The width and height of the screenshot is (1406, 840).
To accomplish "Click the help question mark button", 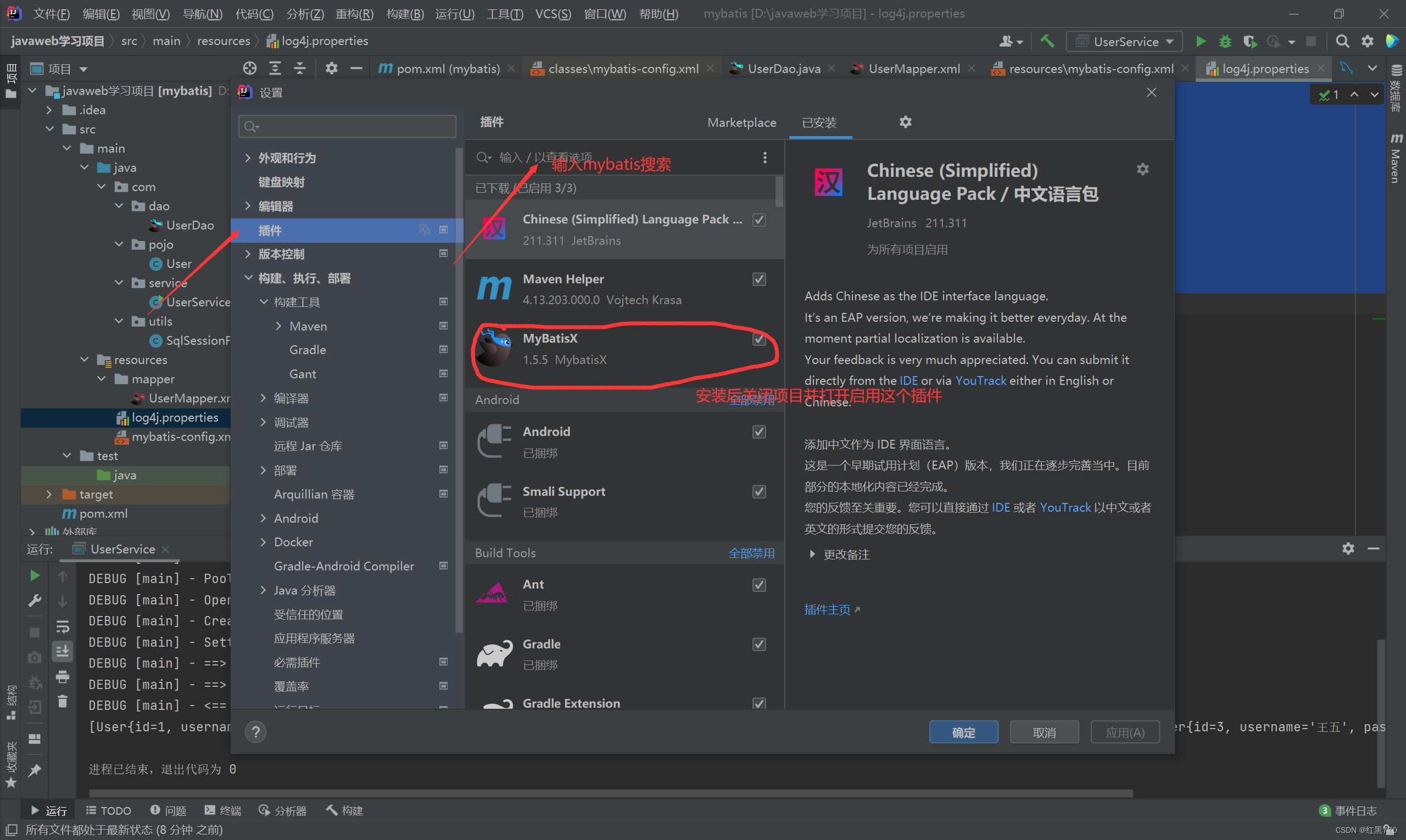I will [255, 732].
